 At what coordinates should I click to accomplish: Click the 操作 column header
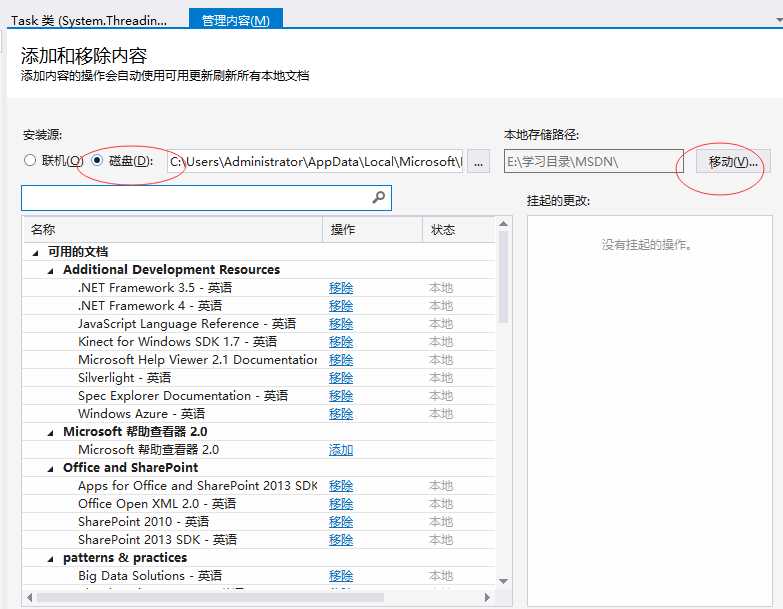(x=373, y=230)
